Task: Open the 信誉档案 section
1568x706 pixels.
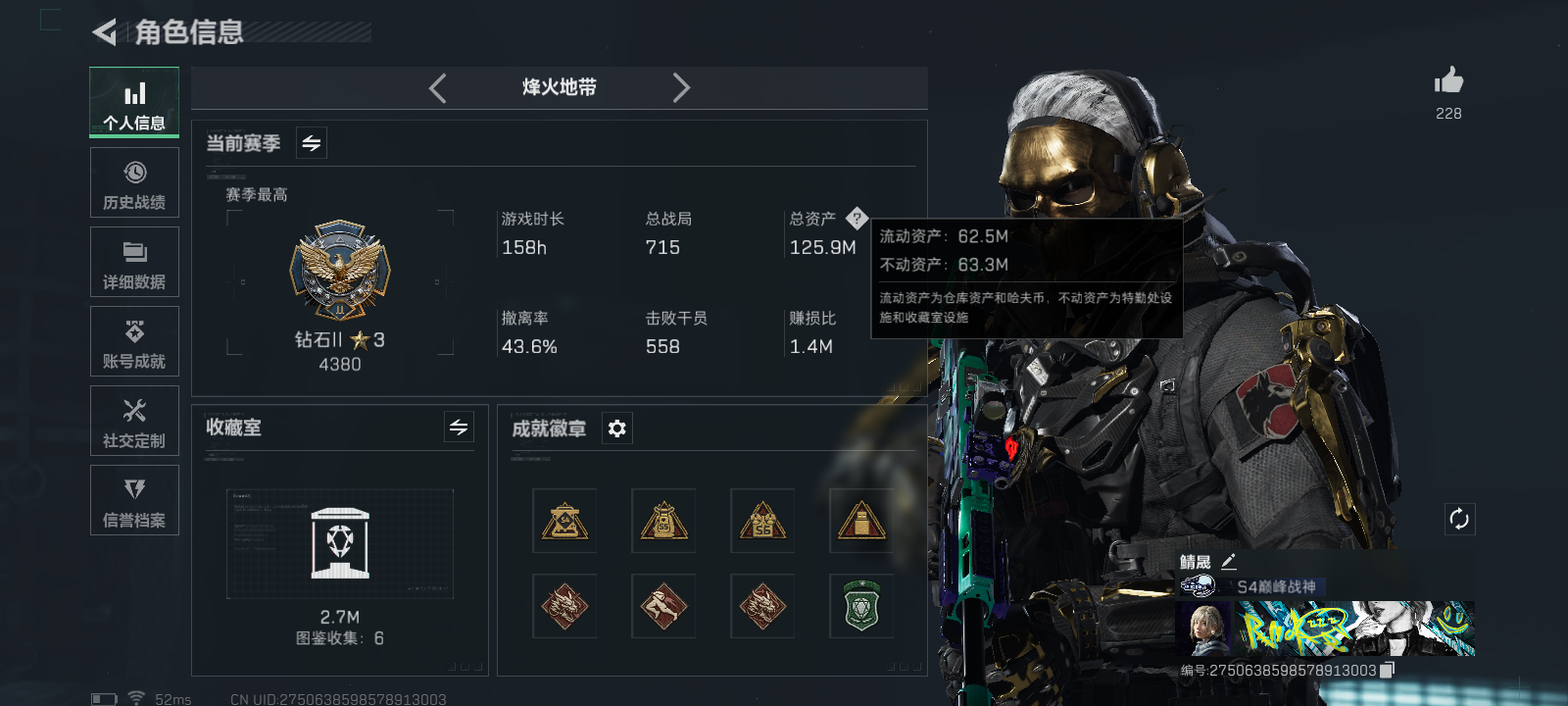Action: coord(134,501)
